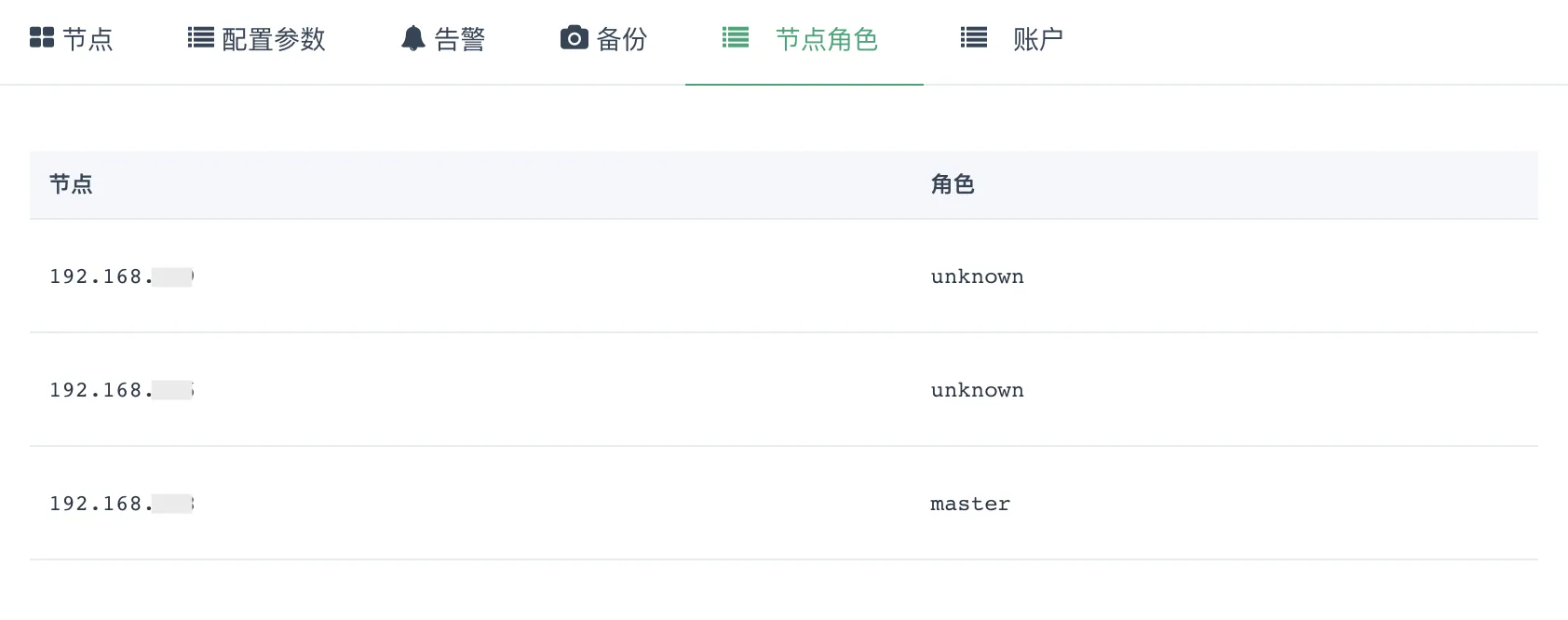Select the second 192.168 node row
The image size is (1568, 620).
click(121, 390)
